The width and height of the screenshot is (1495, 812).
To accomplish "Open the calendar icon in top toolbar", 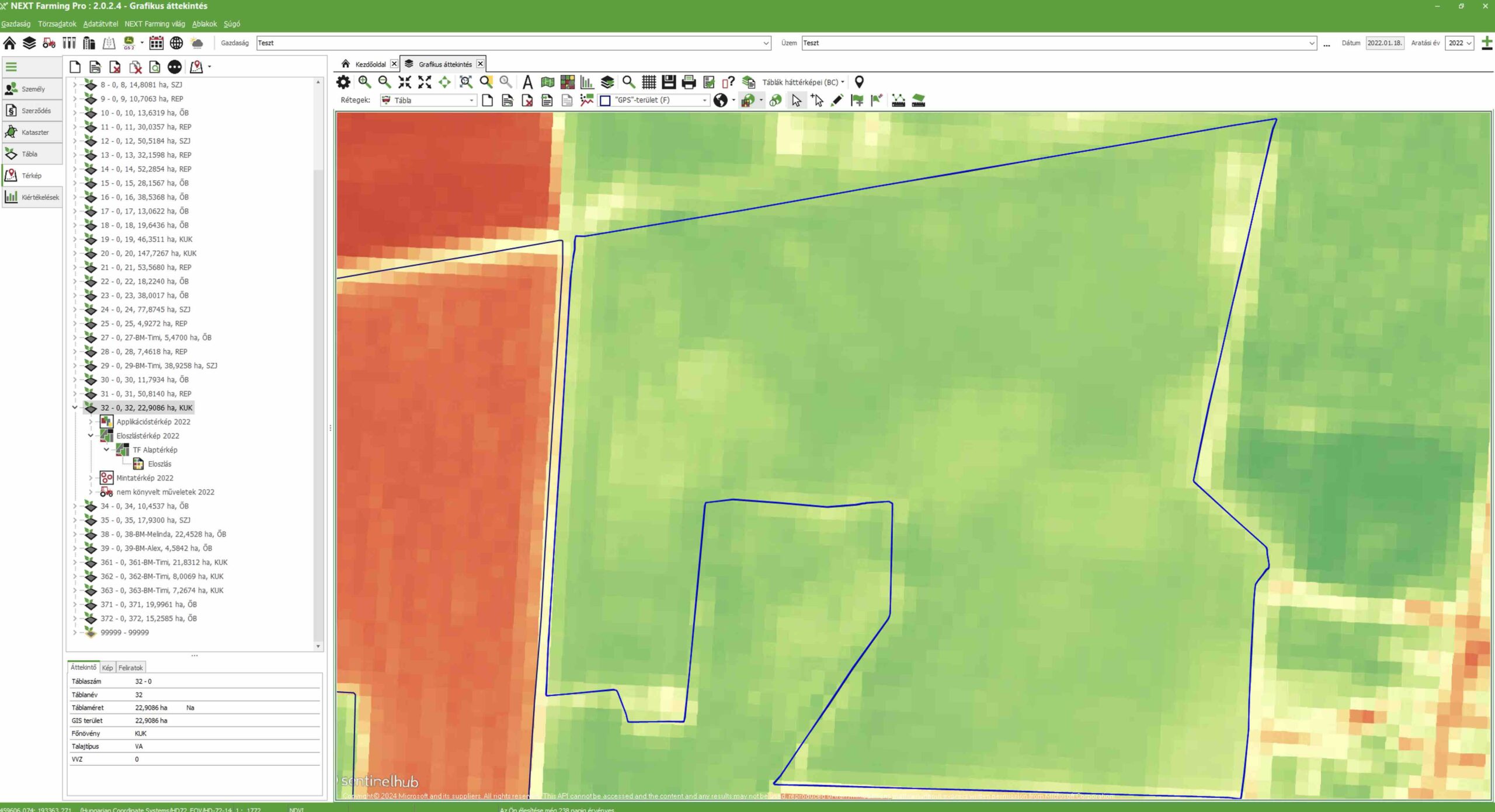I will [x=156, y=43].
